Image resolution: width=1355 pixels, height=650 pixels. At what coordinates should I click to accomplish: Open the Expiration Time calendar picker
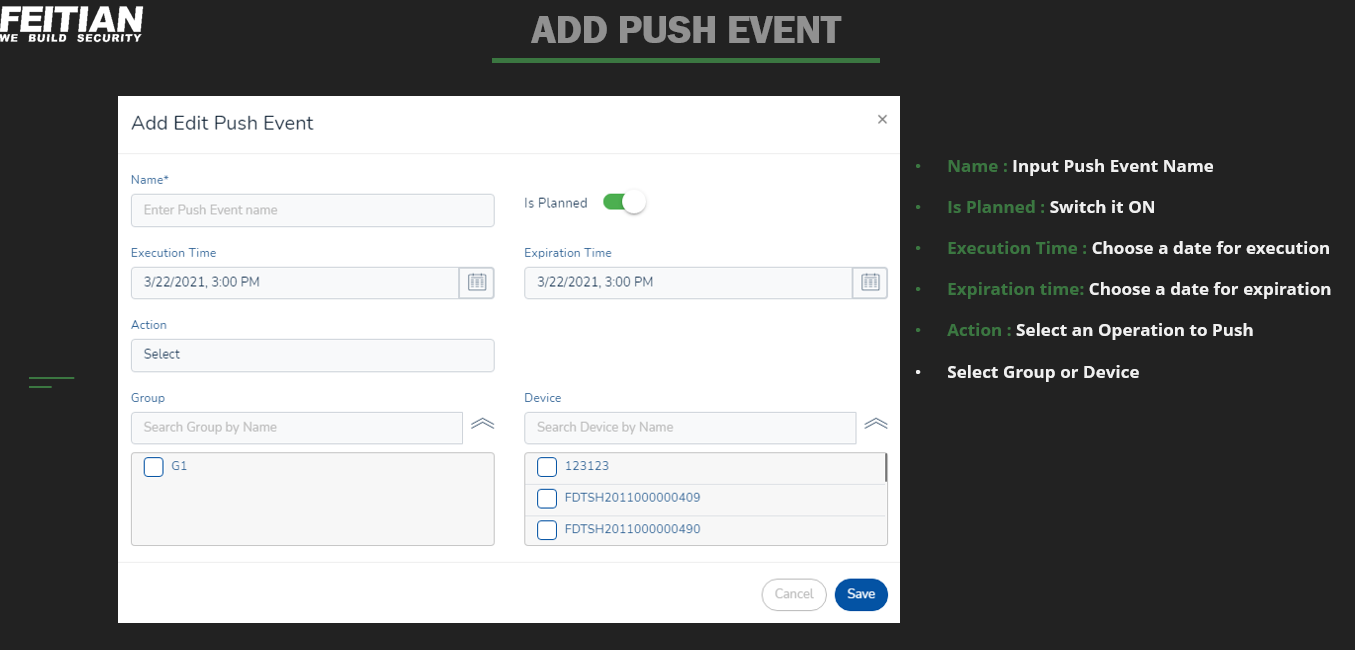pyautogui.click(x=869, y=283)
